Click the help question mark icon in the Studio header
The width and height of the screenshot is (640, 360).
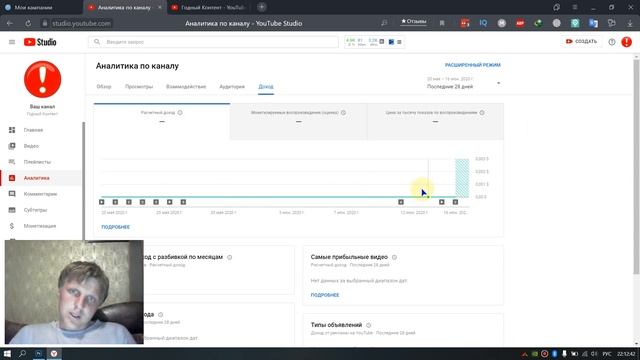tap(612, 42)
